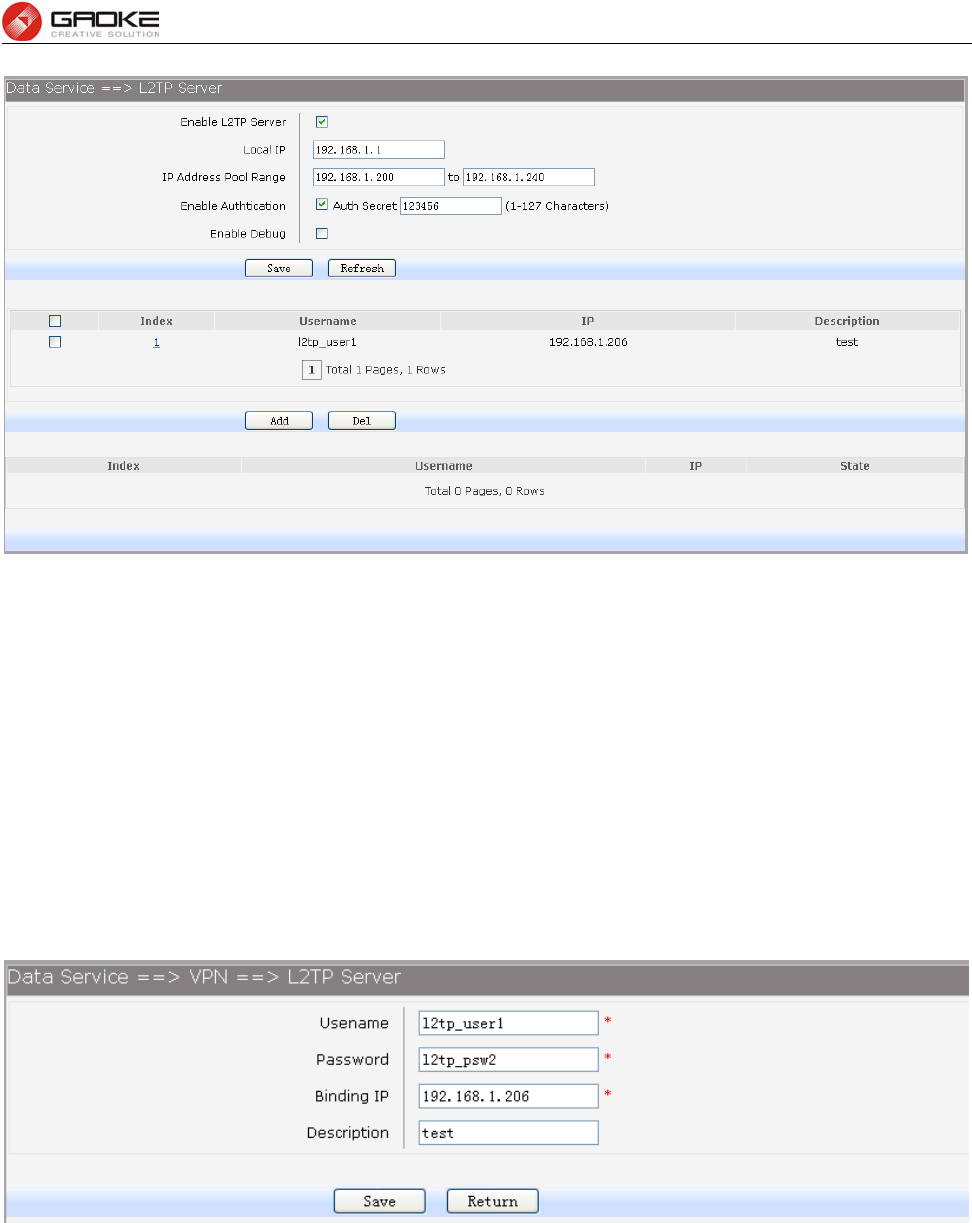Click the 'Total 0 Pages, 0 Rows' text
The width and height of the screenshot is (972, 1223).
[485, 491]
